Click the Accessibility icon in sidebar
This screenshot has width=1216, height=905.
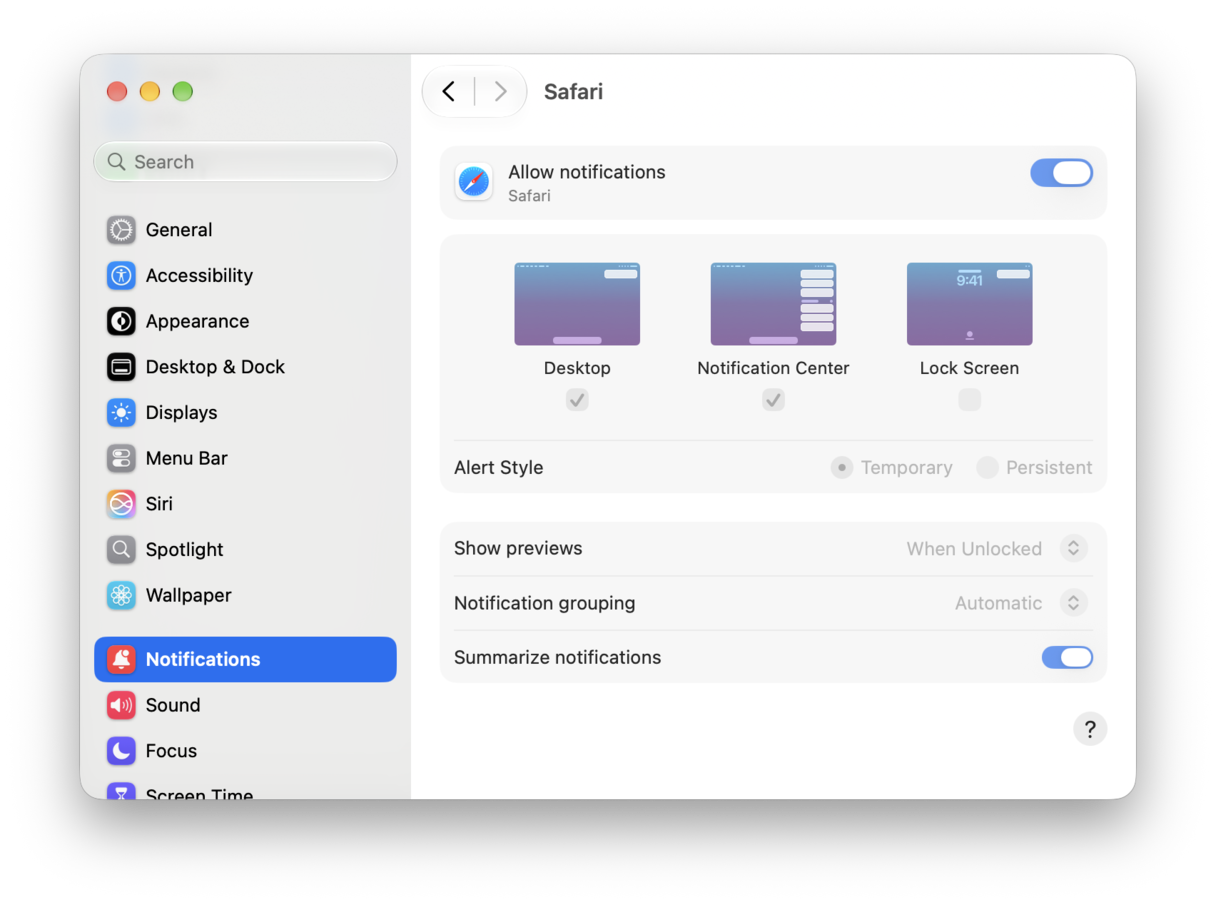click(121, 275)
